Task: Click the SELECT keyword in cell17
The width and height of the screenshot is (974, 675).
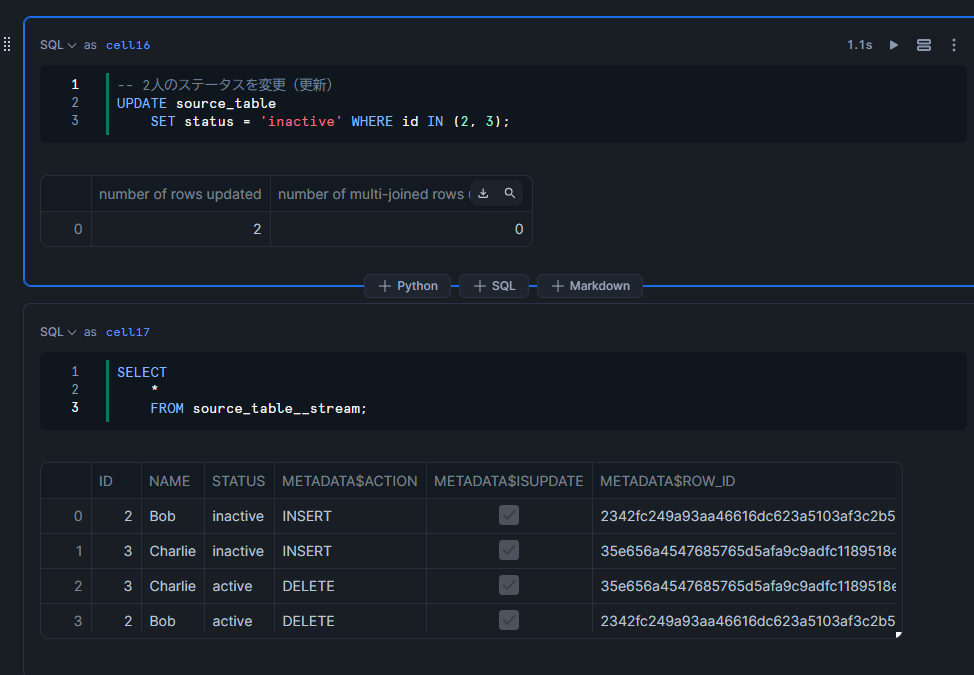Action: pos(142,373)
